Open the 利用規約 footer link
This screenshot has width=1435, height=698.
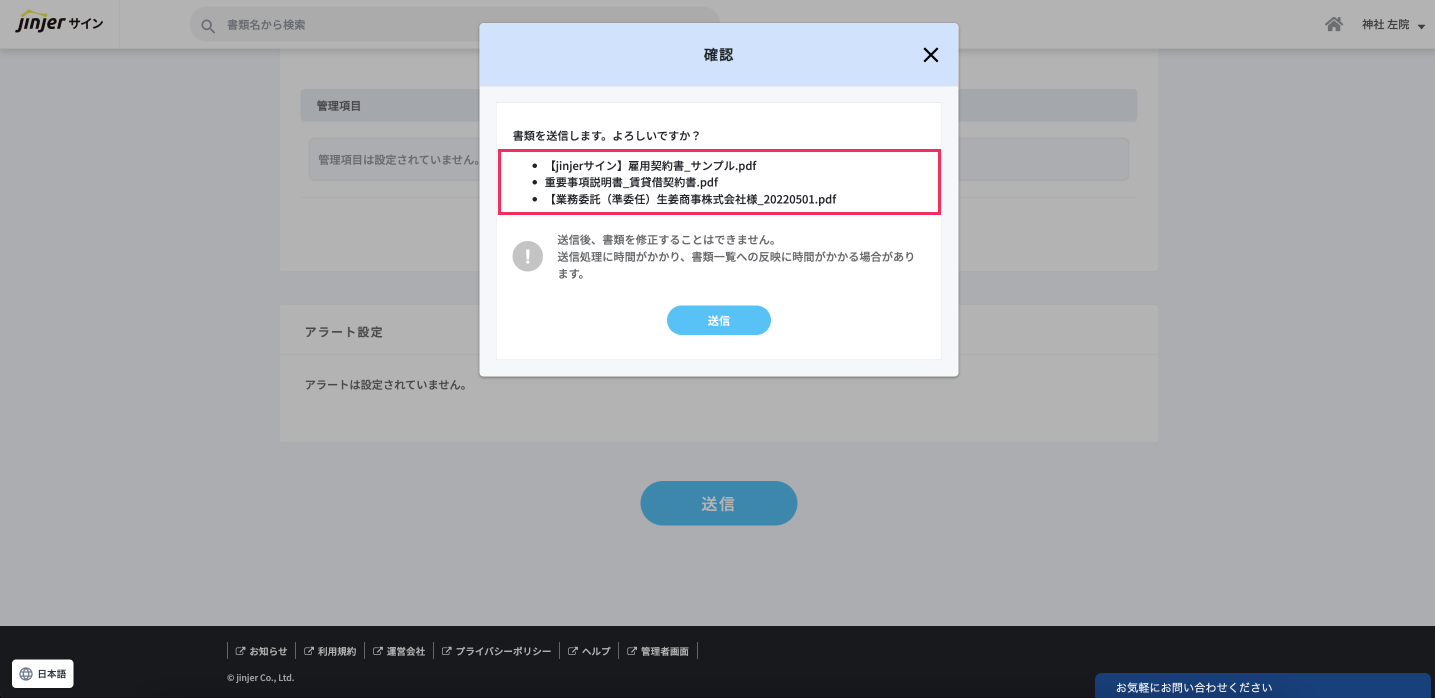click(x=330, y=651)
